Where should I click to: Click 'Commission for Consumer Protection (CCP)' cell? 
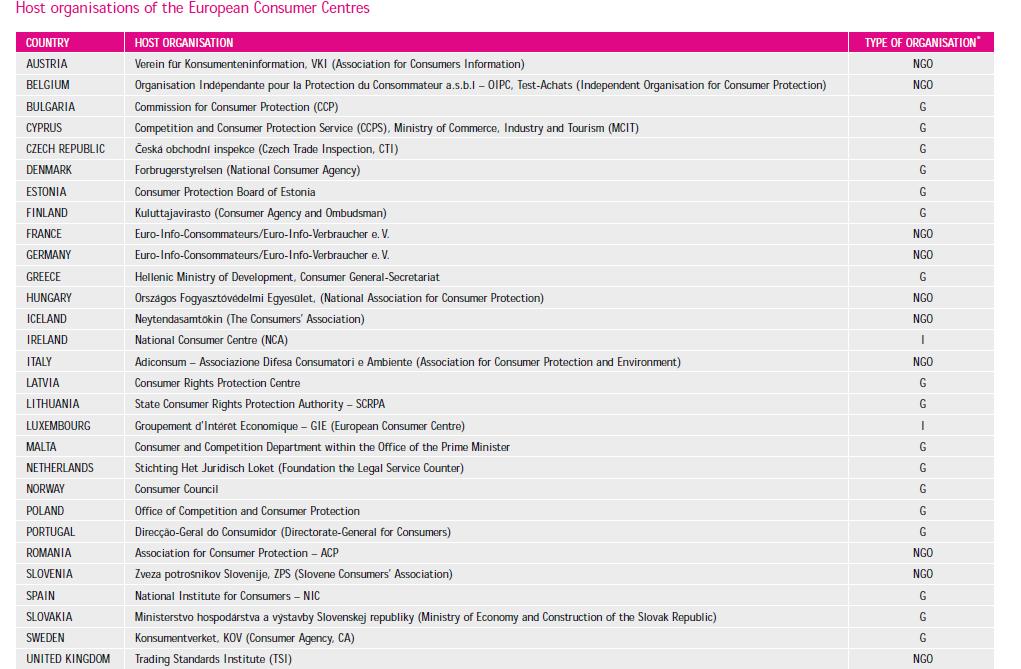click(x=486, y=106)
